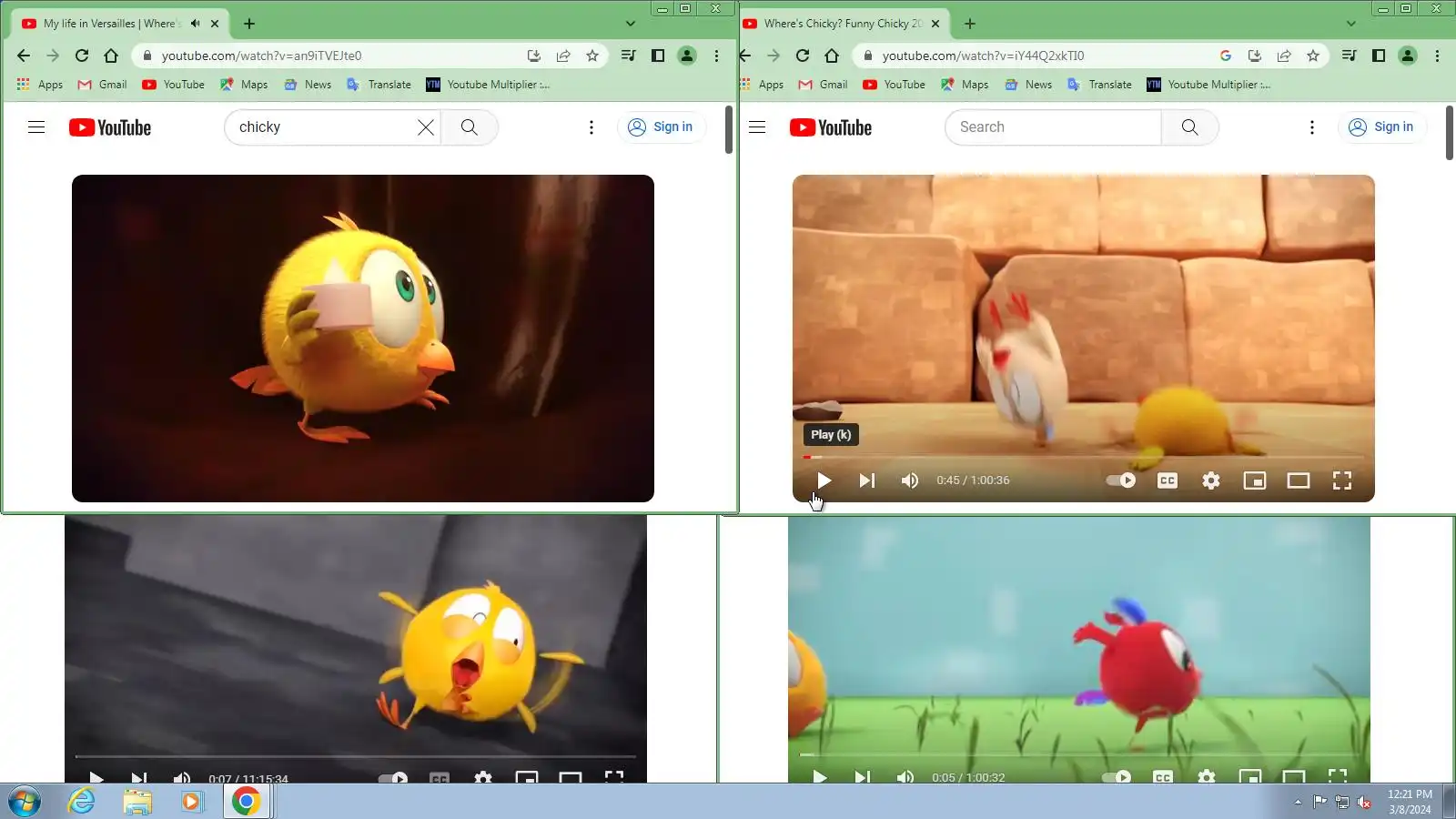
Task: Seek on the 0:07 / 11:15:34 progress bar
Action: pyautogui.click(x=355, y=755)
